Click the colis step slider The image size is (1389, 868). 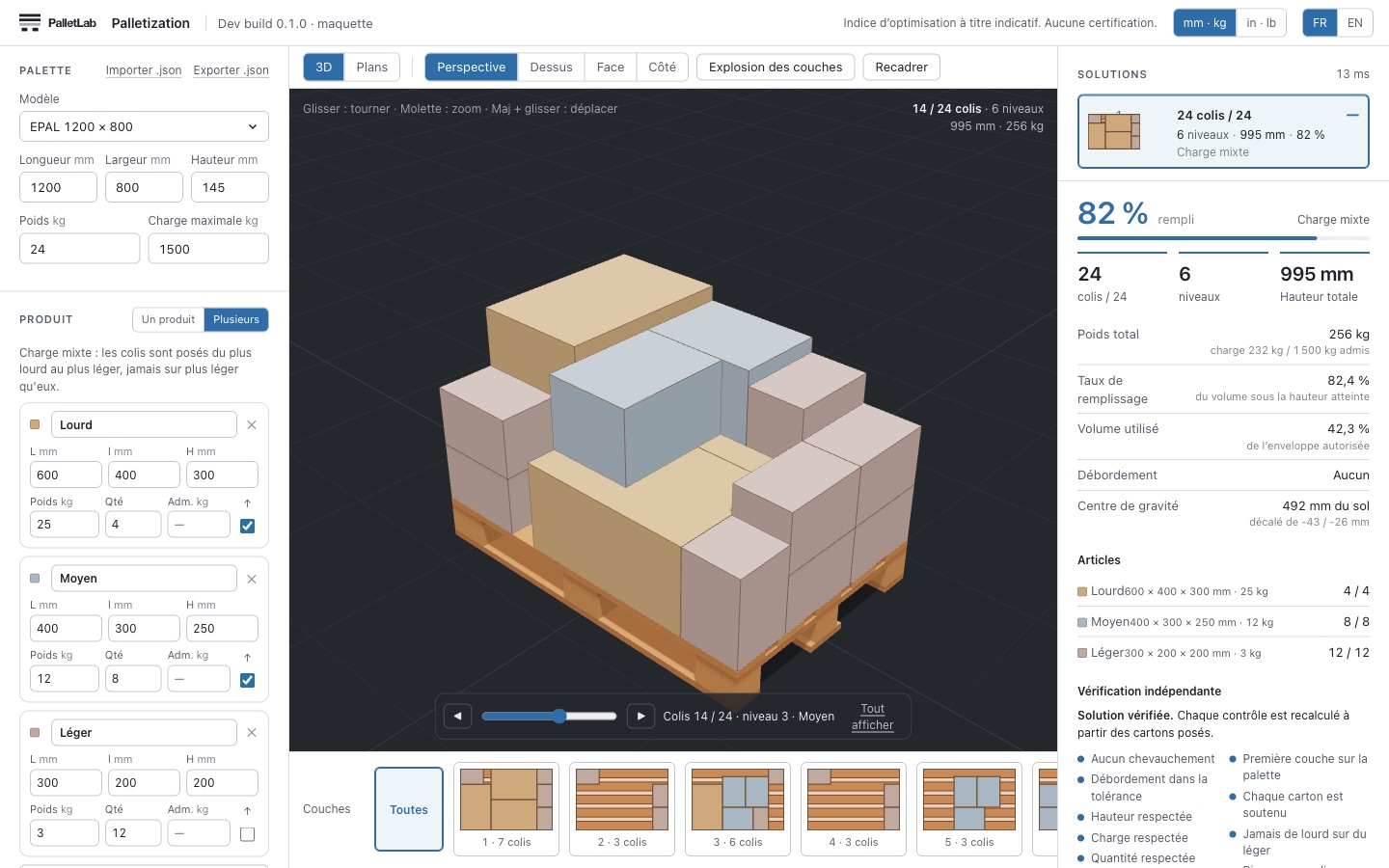coord(549,716)
